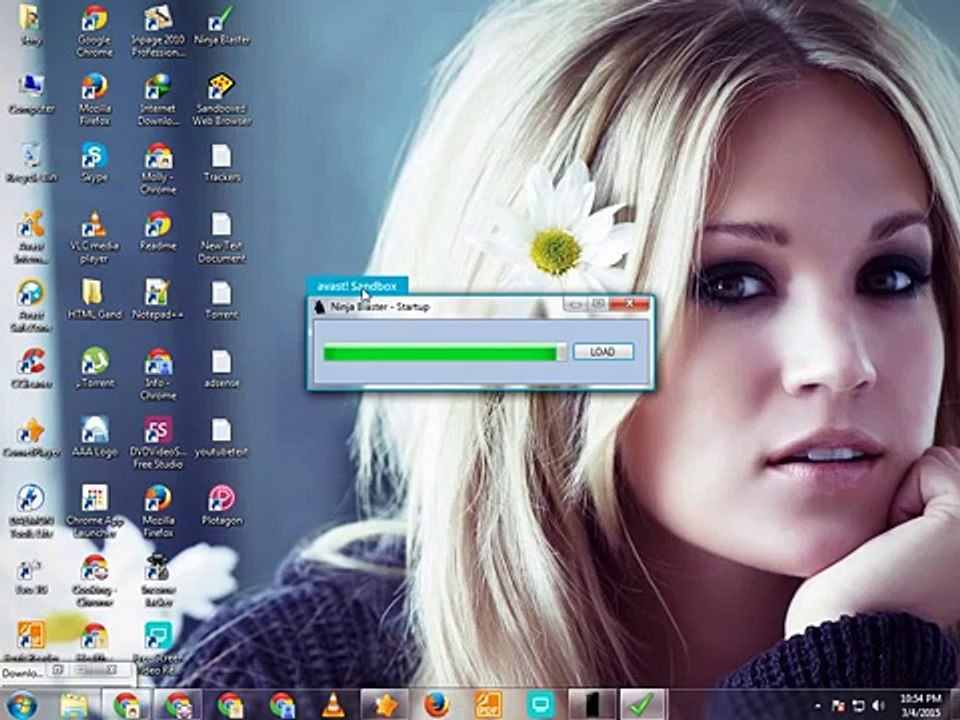Image resolution: width=960 pixels, height=720 pixels.
Task: Open DVDVideoSoft Free Studio shortcut
Action: [158, 443]
